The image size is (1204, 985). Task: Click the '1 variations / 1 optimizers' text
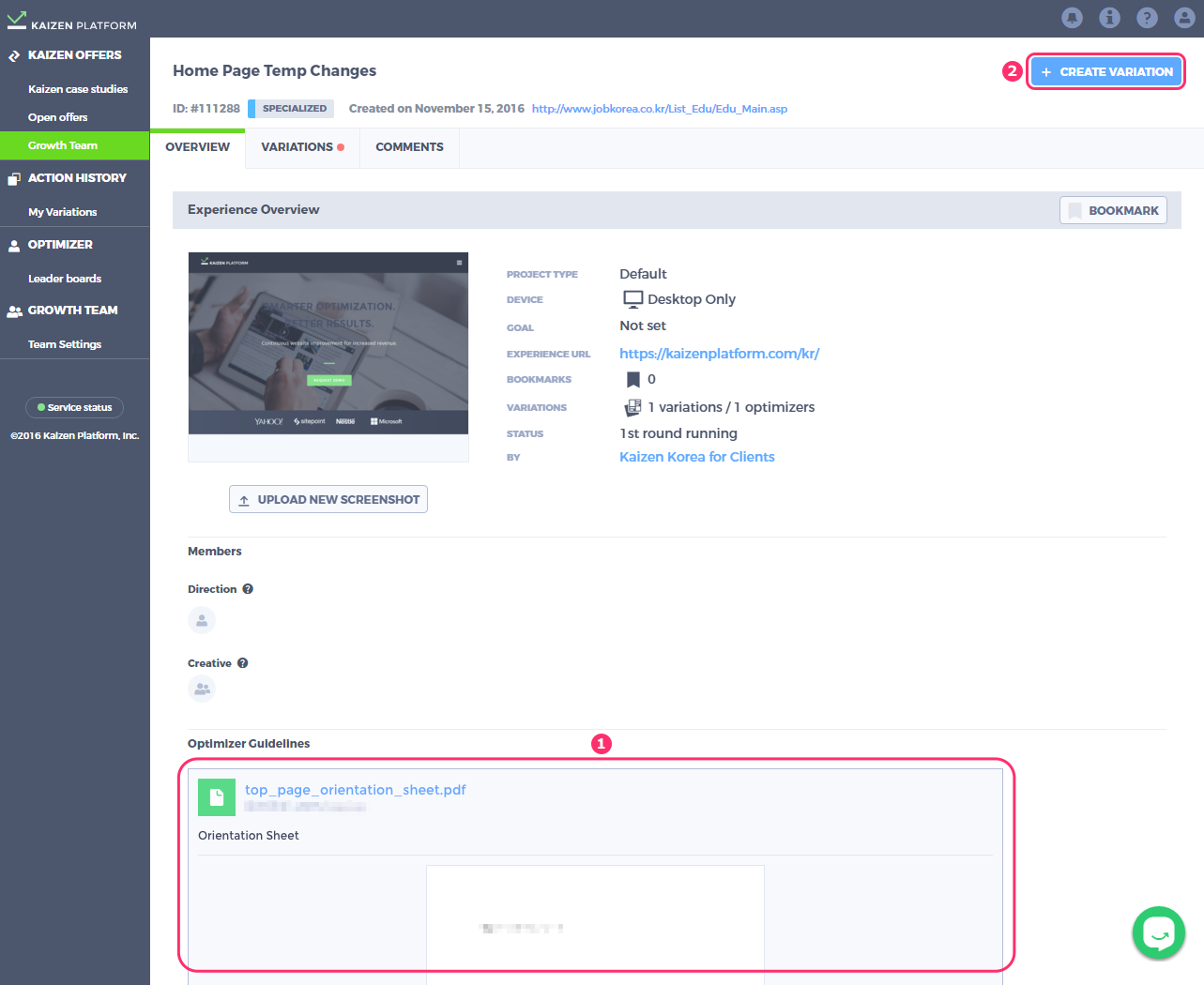pos(731,407)
